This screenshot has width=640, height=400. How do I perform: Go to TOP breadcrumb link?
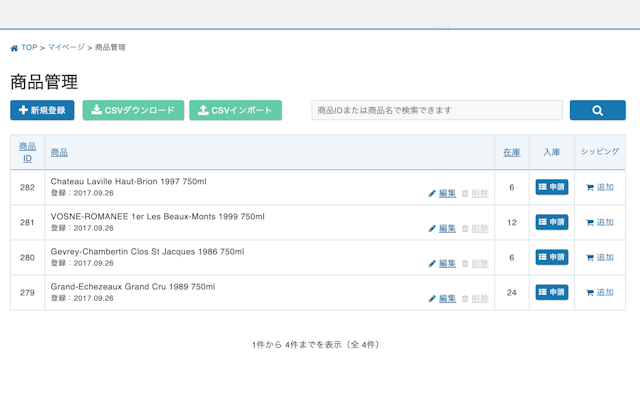click(x=29, y=48)
